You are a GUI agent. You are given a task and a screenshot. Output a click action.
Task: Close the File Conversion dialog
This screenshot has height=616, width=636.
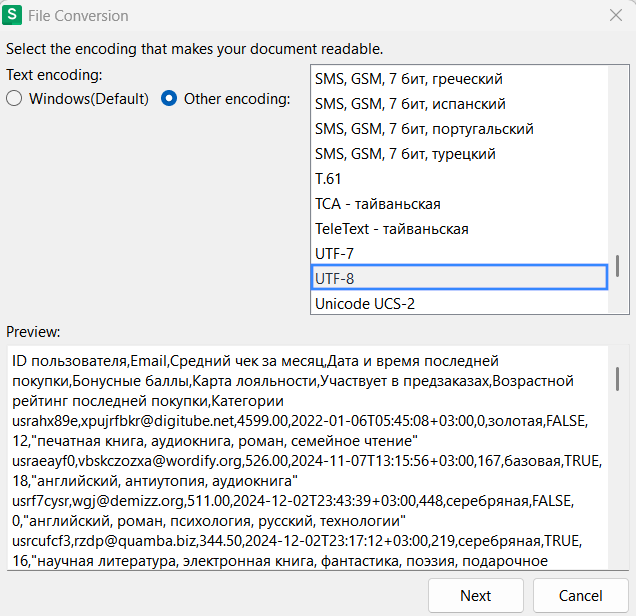[x=616, y=16]
